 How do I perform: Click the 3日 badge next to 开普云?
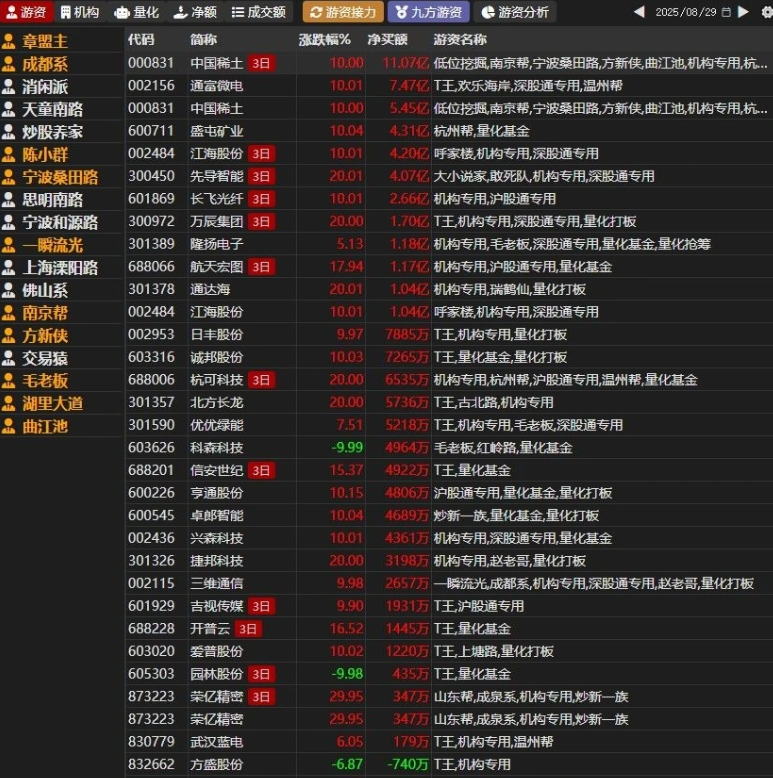pos(249,629)
